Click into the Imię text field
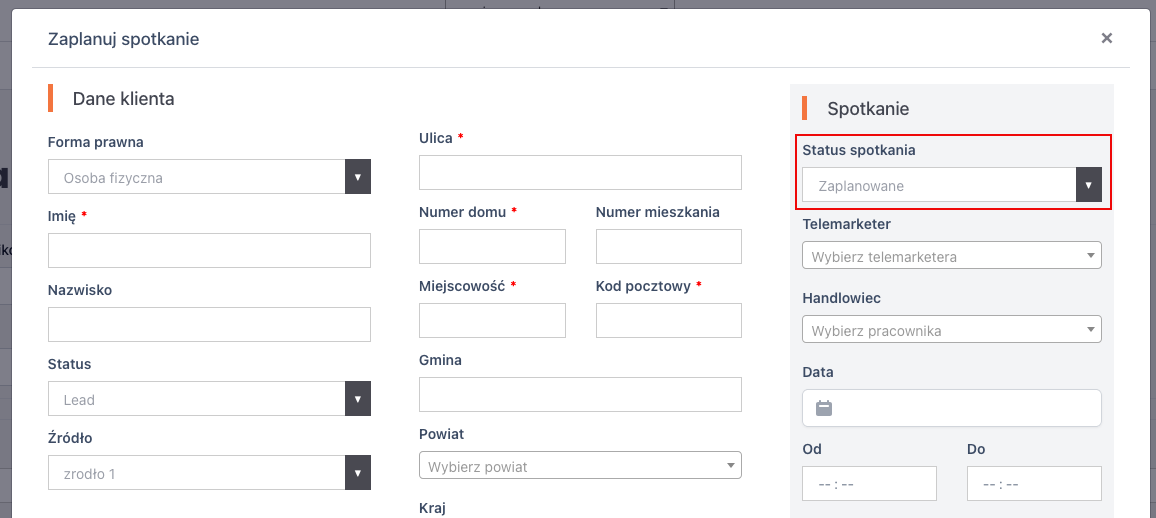This screenshot has width=1156, height=518. (209, 250)
